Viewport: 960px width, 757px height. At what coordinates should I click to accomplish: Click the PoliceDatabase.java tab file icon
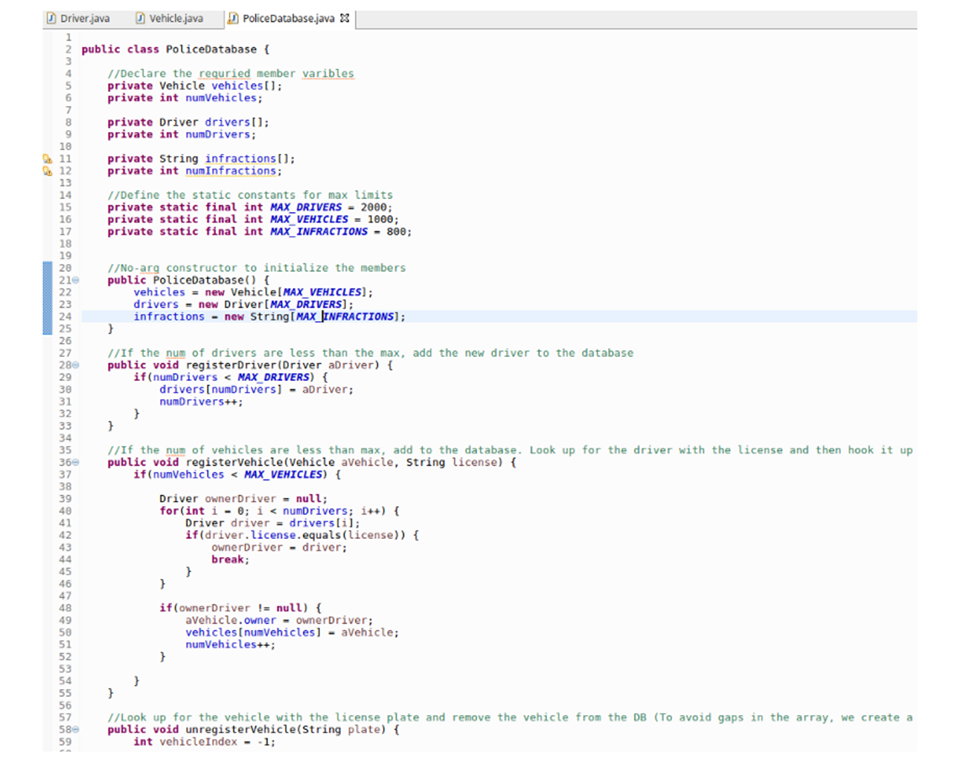tap(233, 18)
